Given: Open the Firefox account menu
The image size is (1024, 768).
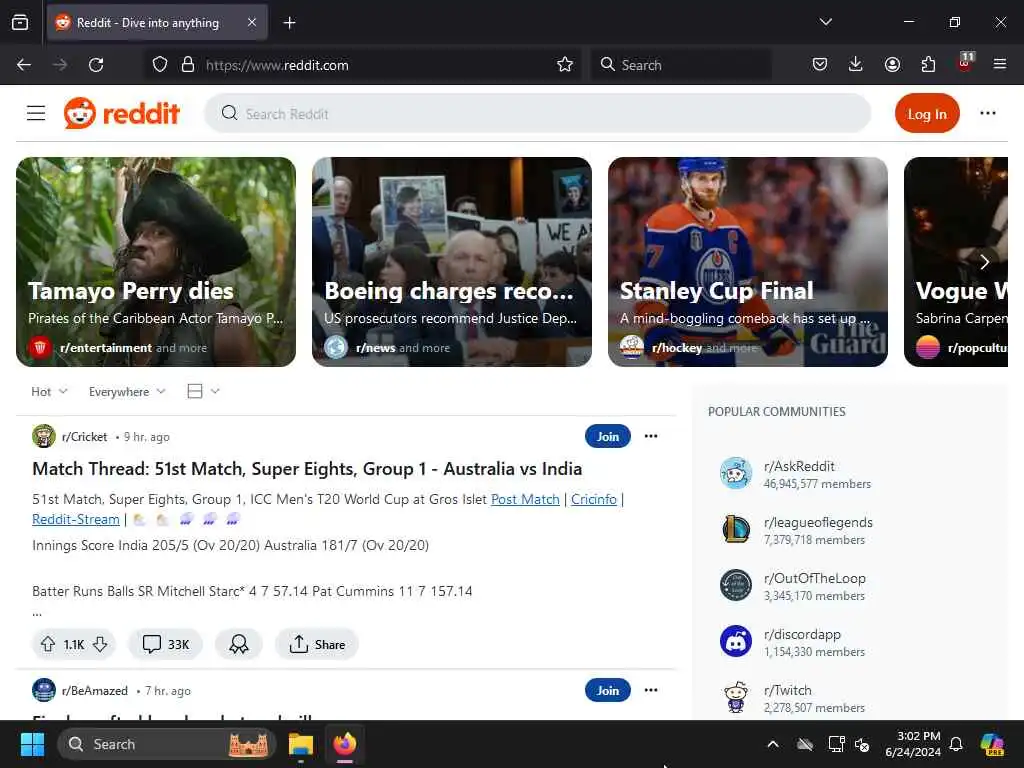Looking at the screenshot, I should tap(892, 65).
